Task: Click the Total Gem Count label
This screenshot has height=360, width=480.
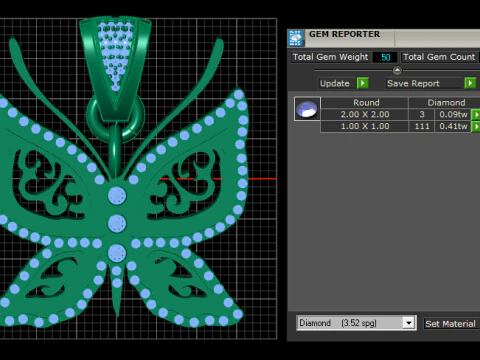Action: click(x=439, y=57)
